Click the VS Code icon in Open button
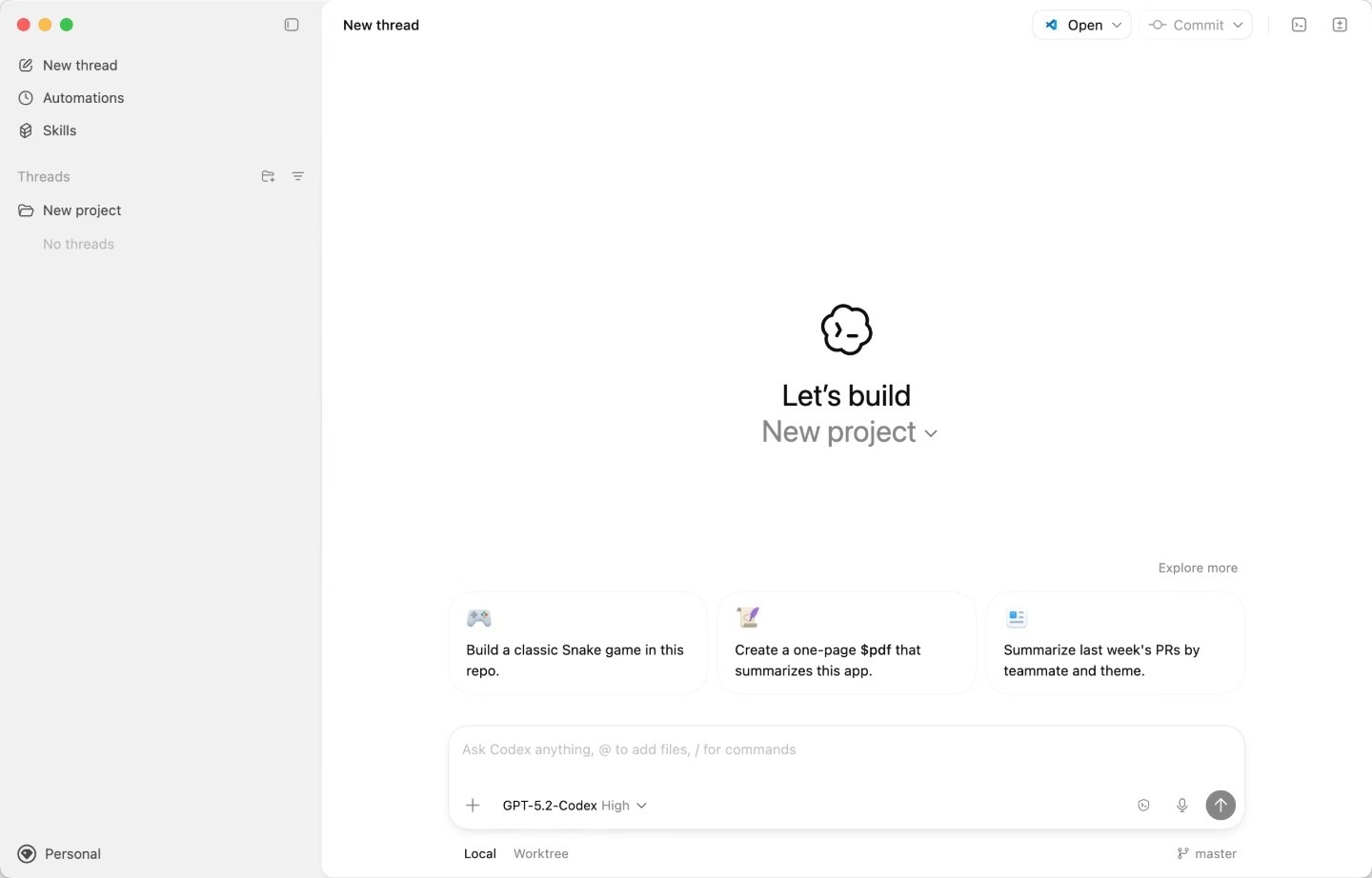This screenshot has height=878, width=1372. coord(1052,25)
